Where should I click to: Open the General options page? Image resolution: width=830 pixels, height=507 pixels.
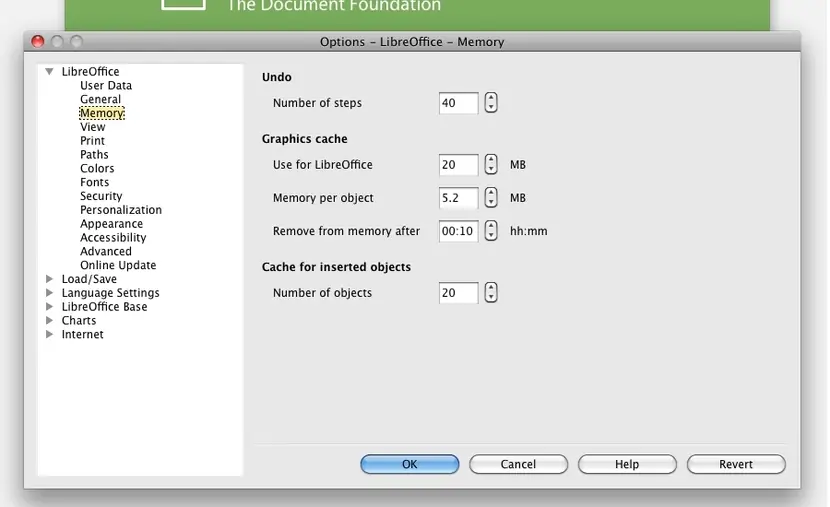point(101,99)
